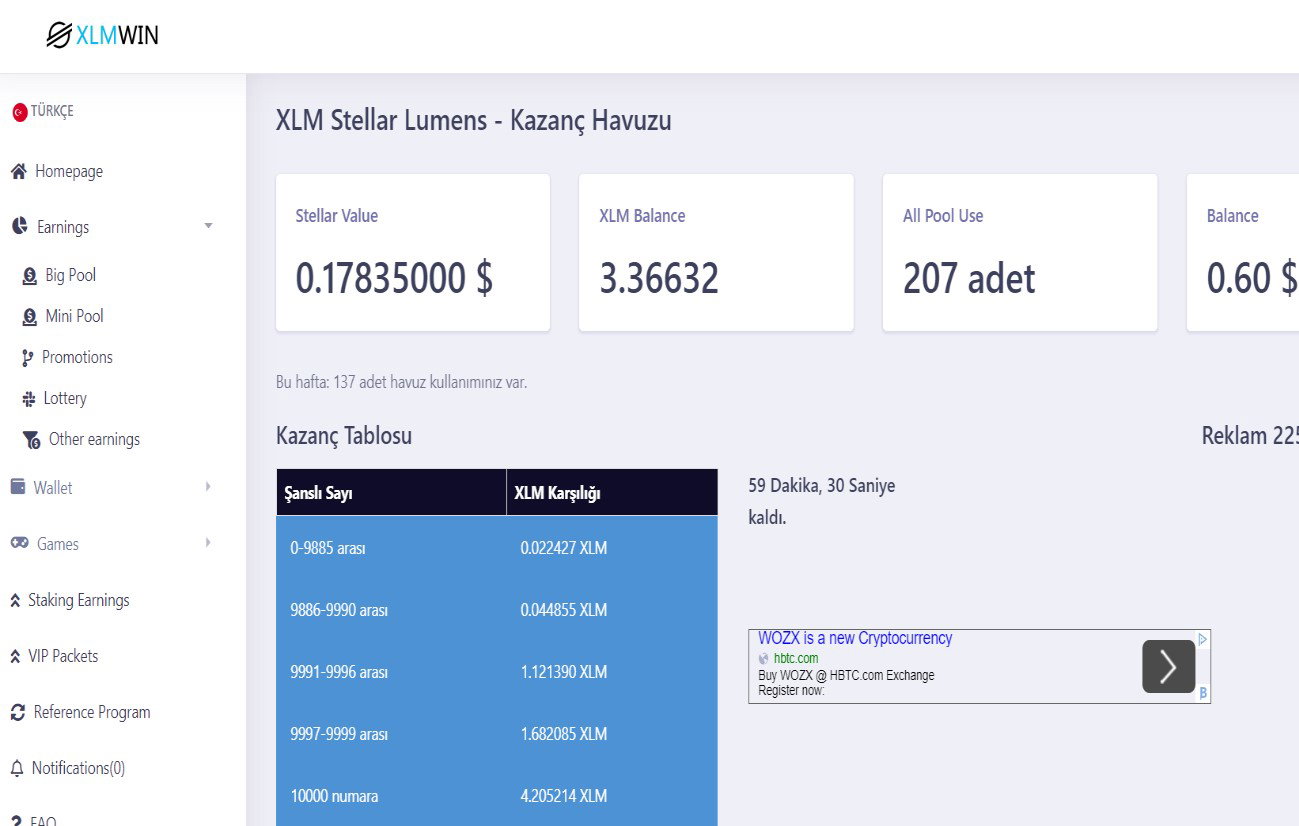Open the Reference Program page
Image resolution: width=1299 pixels, height=826 pixels.
tap(92, 712)
